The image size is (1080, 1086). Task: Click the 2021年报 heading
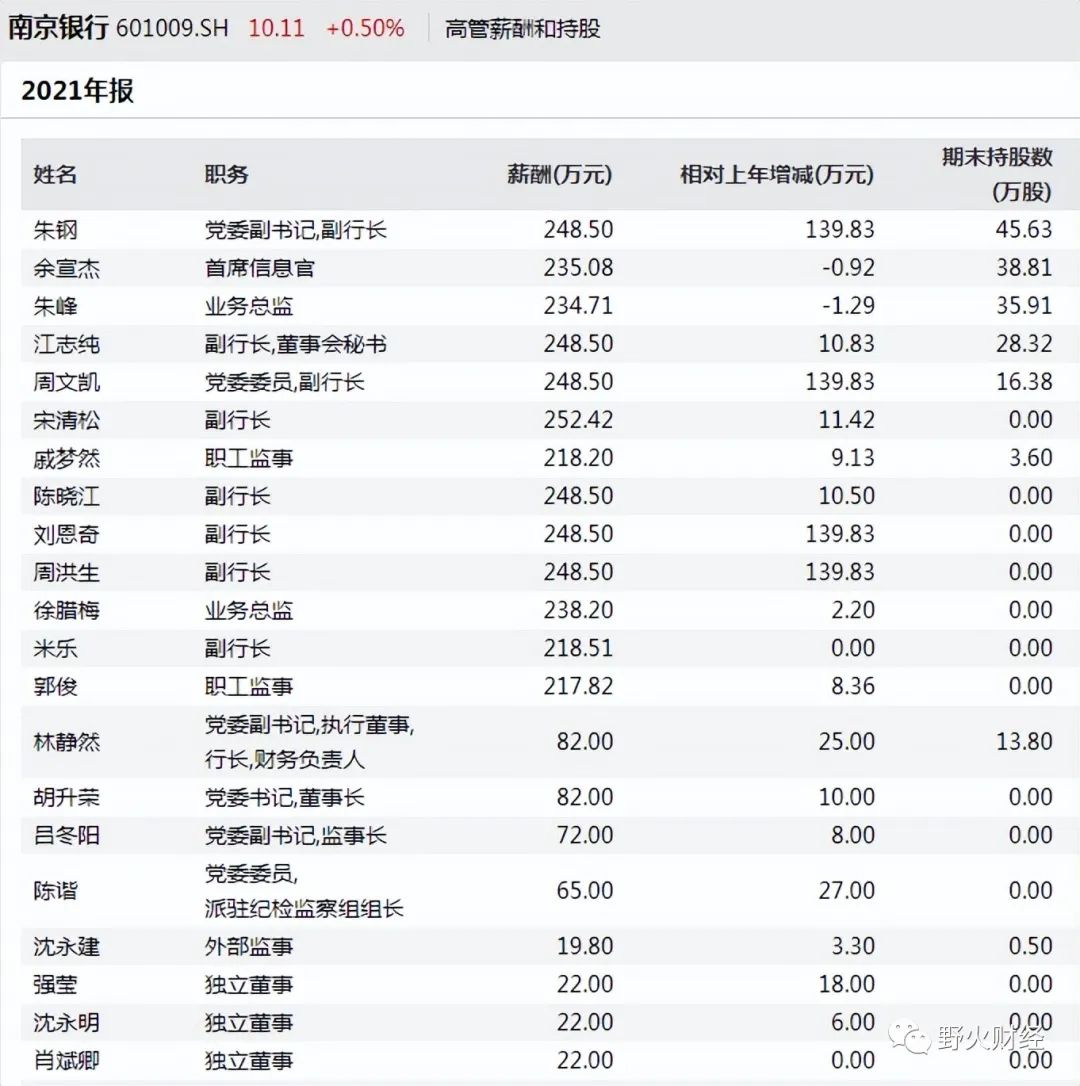point(78,91)
